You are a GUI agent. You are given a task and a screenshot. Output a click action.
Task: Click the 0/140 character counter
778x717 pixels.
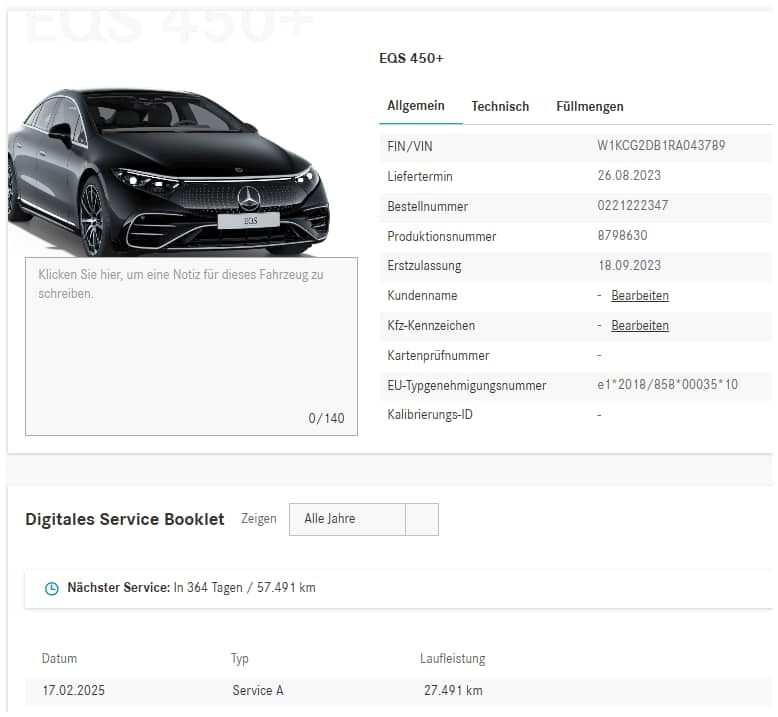click(x=326, y=418)
